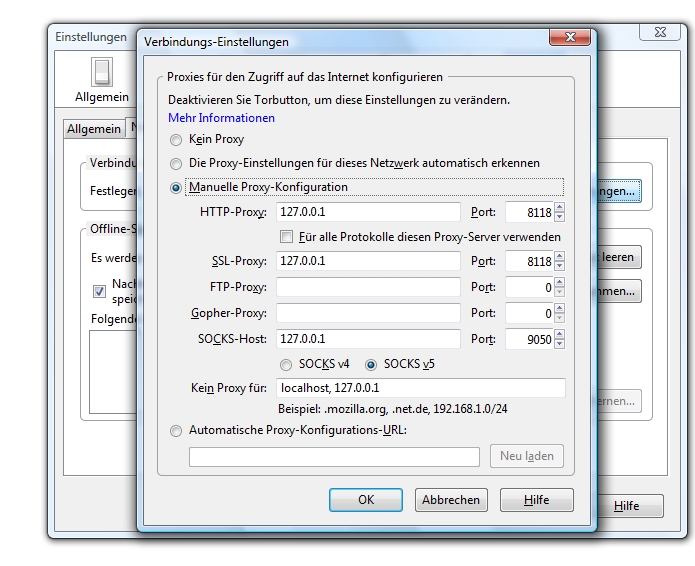This screenshot has width=695, height=566.
Task: Decrease the SOCKS-Host port value
Action: point(559,344)
